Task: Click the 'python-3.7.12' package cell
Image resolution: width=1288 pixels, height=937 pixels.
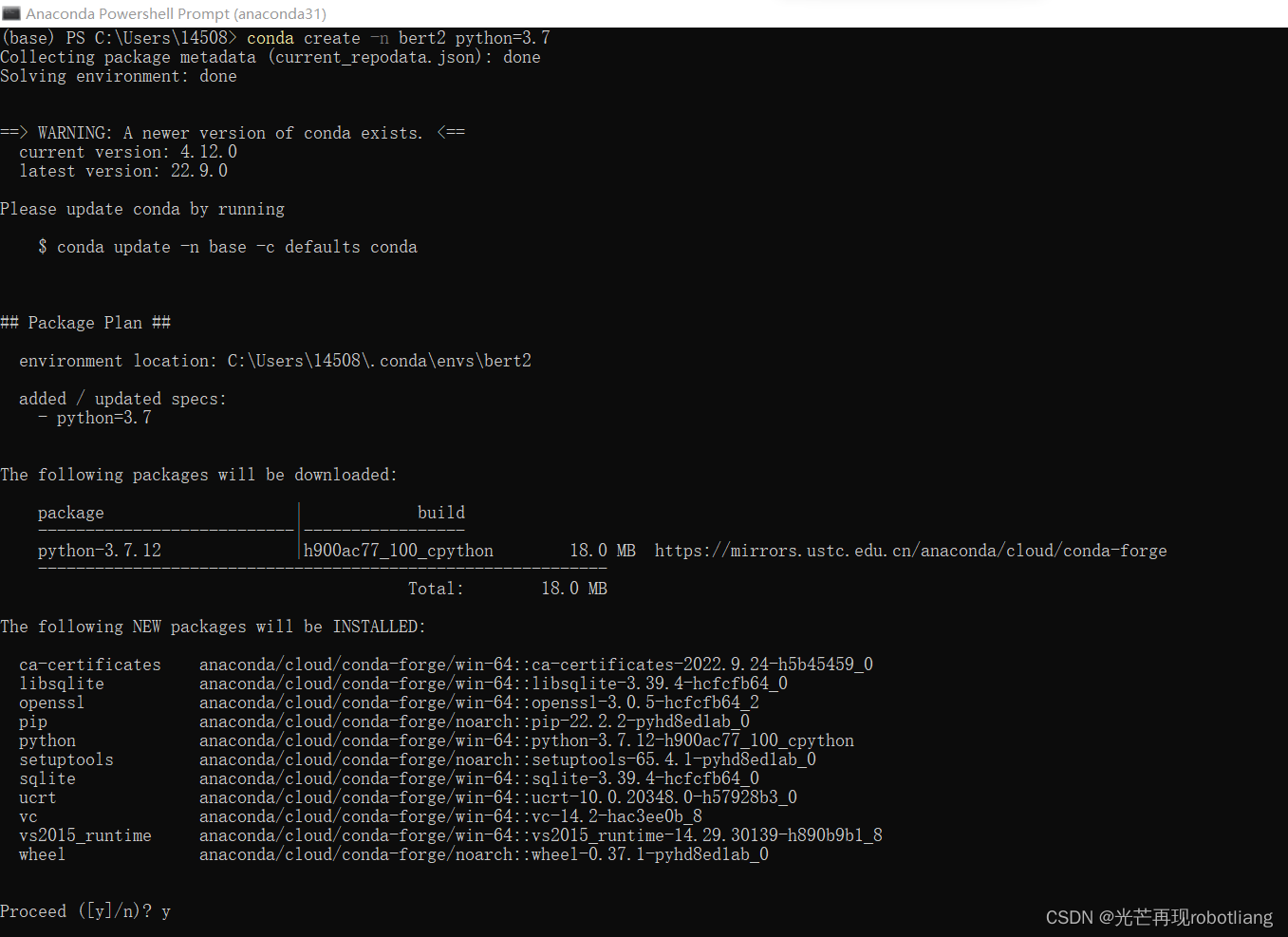Action: 100,551
